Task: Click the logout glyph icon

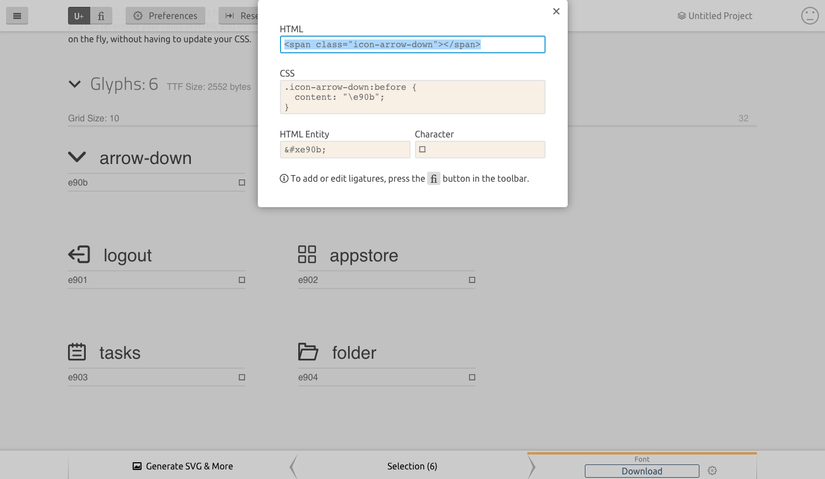Action: pyautogui.click(x=78, y=255)
